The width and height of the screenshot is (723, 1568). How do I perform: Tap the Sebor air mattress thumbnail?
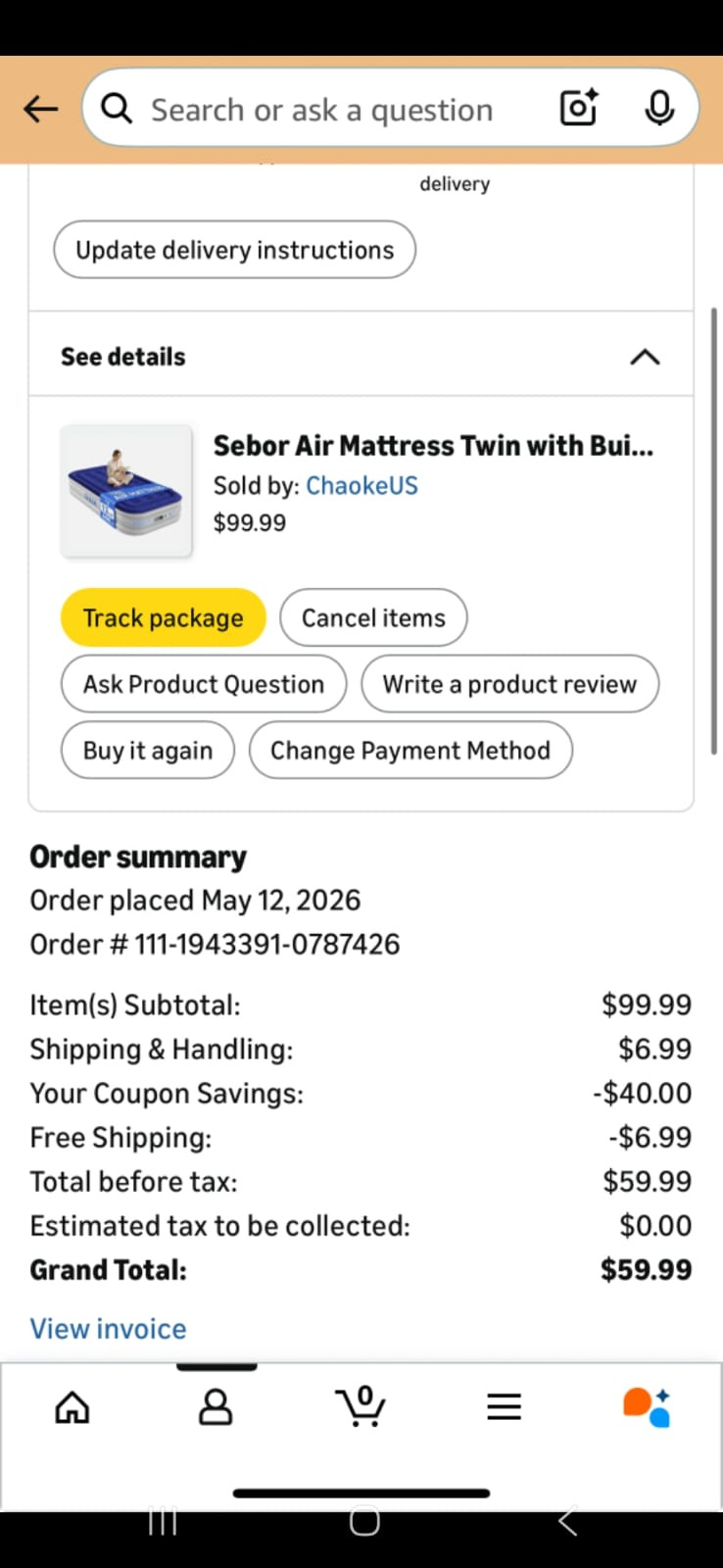click(x=126, y=491)
